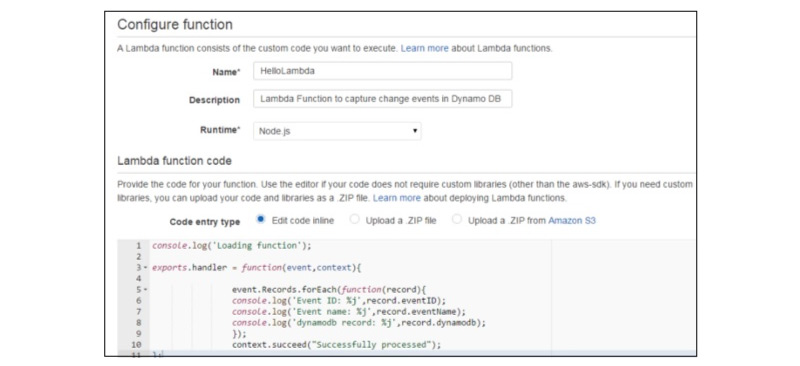Click the context.succeed code line
Viewport: 800px width, 366px height.
[336, 345]
